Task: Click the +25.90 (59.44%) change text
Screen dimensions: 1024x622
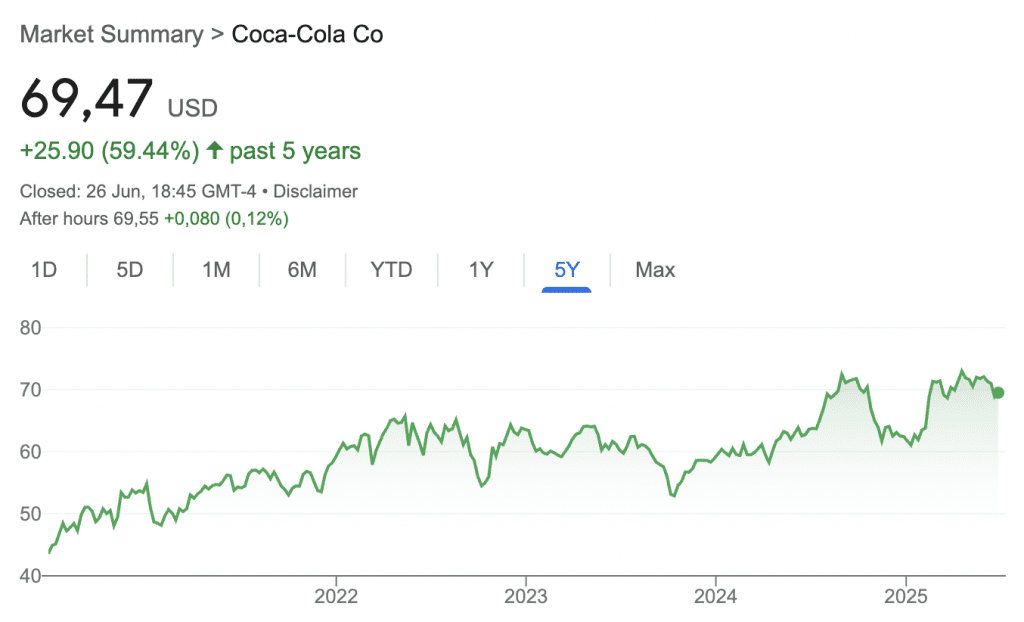Action: tap(110, 152)
